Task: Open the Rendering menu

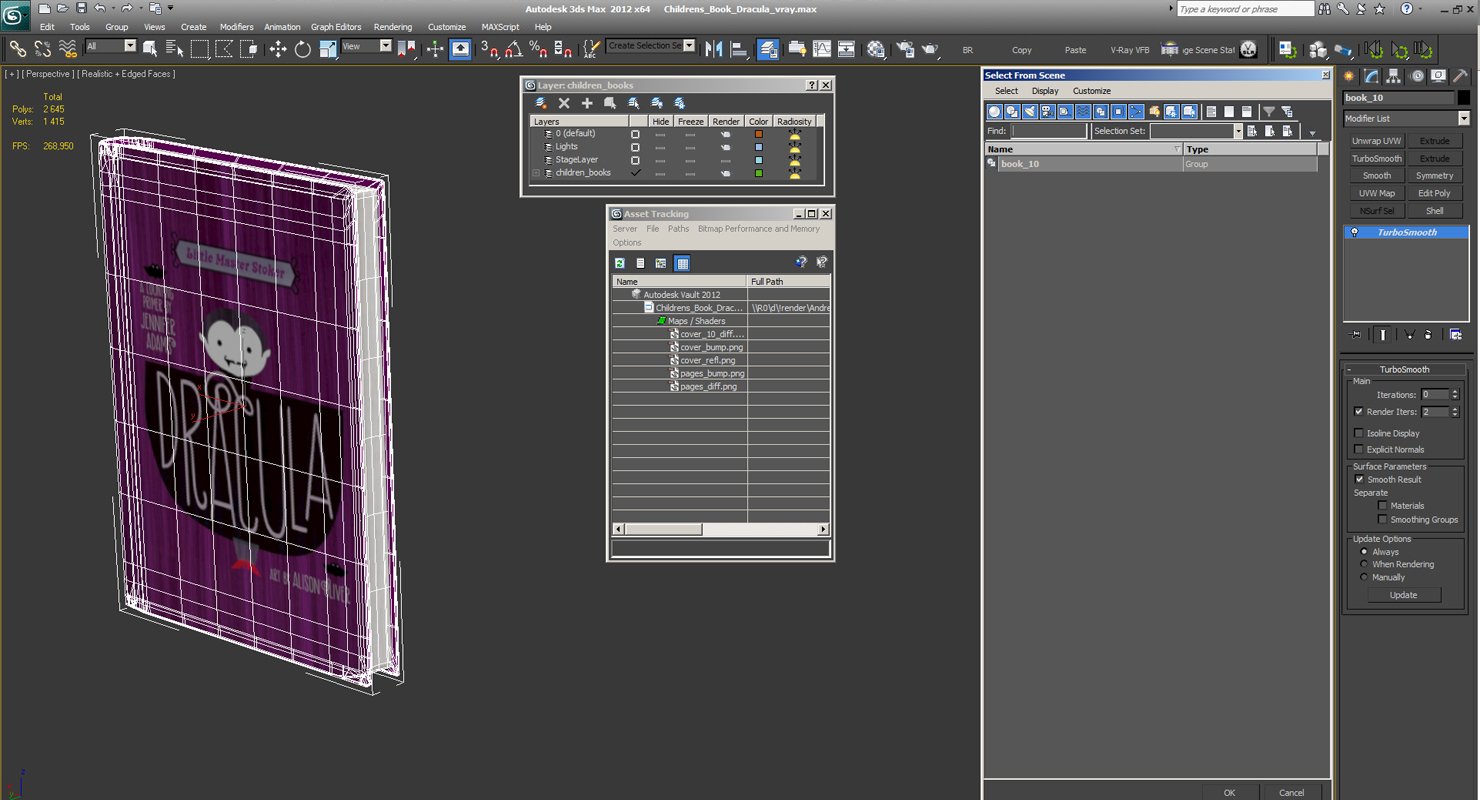Action: point(393,27)
